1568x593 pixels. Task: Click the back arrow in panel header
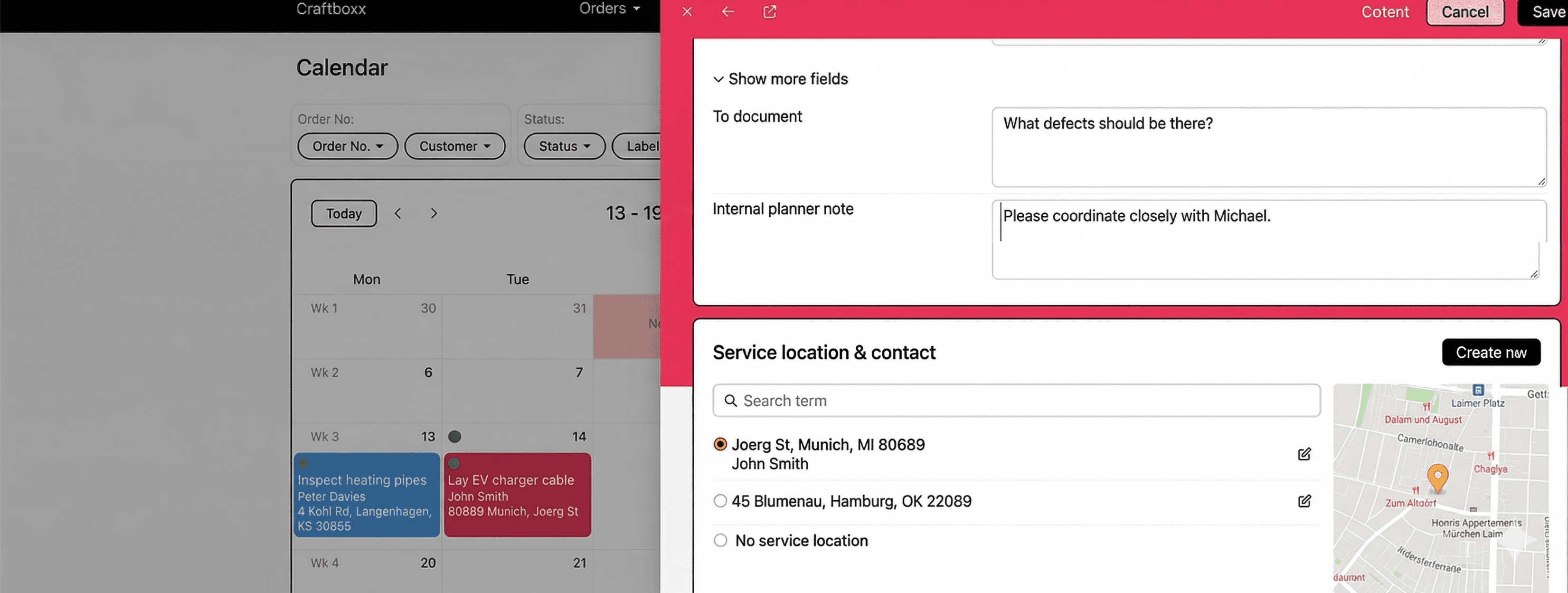click(x=728, y=11)
